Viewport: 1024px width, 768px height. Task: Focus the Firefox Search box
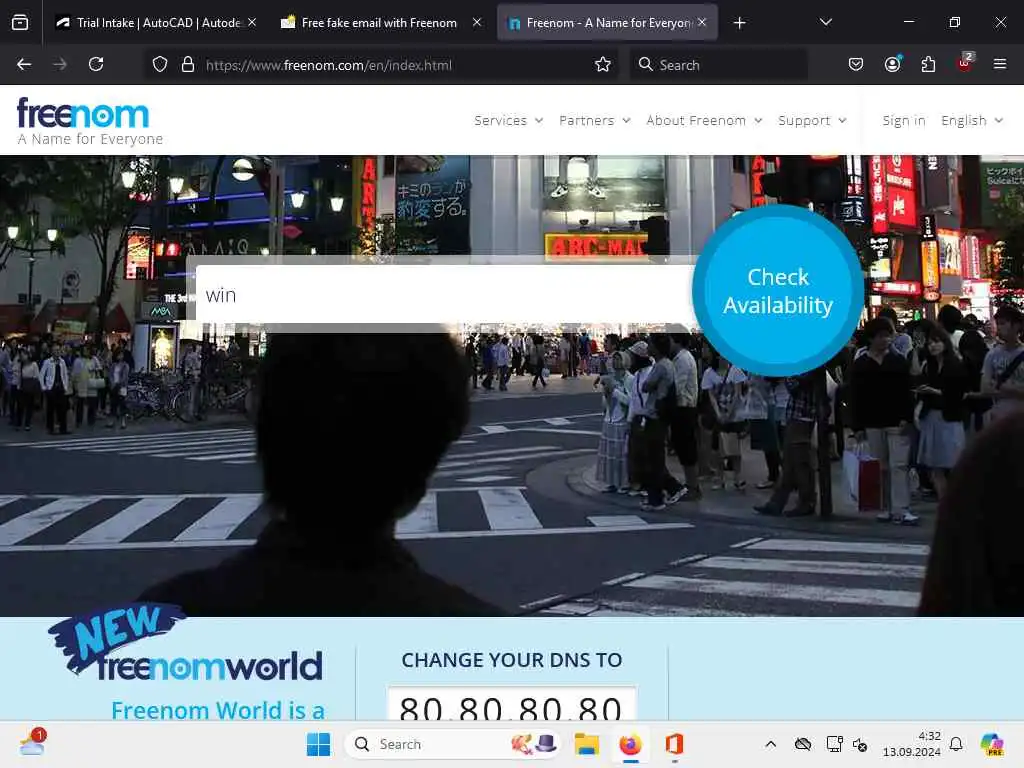coord(718,65)
